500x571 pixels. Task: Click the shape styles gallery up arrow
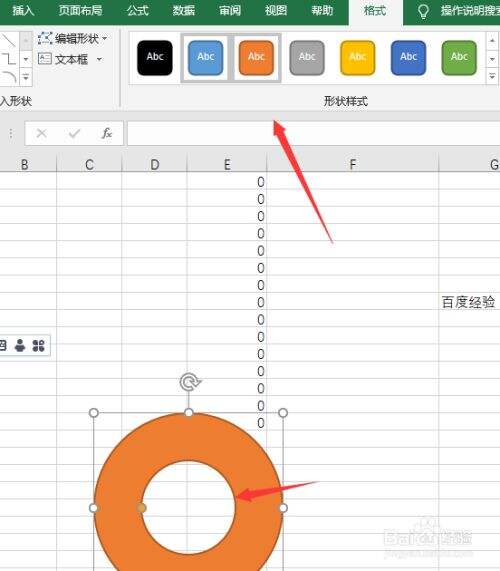(492, 41)
